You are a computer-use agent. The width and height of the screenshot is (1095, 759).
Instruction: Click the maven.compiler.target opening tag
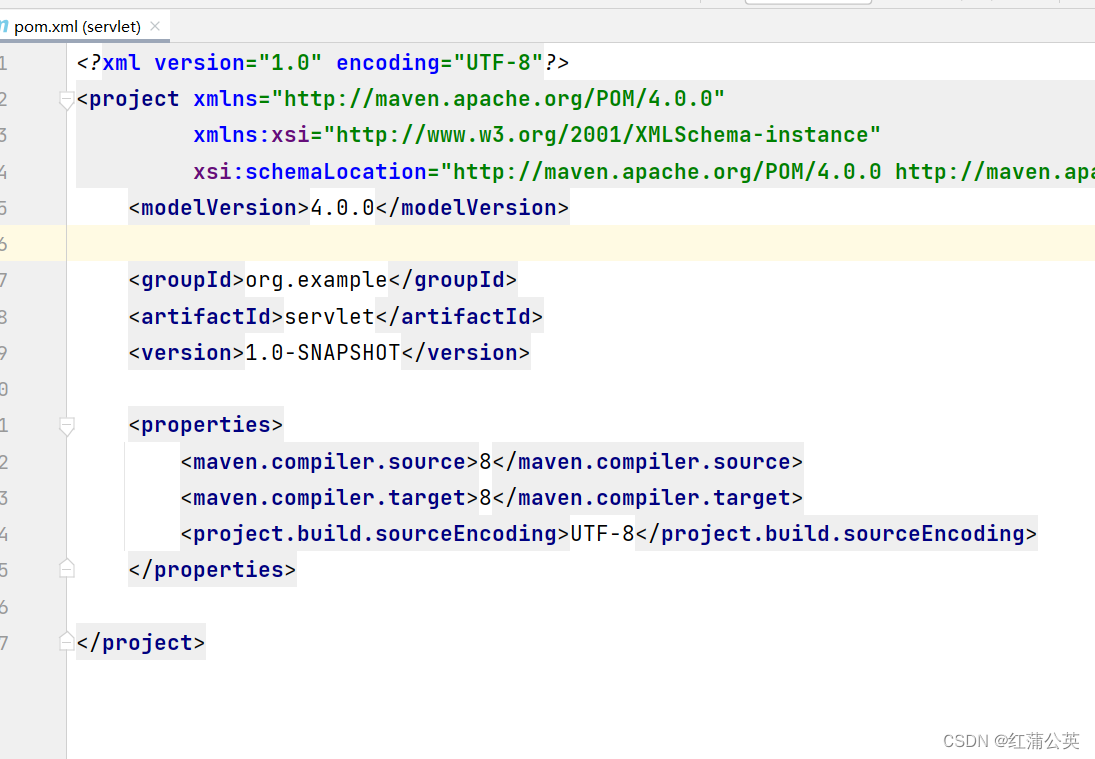pyautogui.click(x=330, y=498)
